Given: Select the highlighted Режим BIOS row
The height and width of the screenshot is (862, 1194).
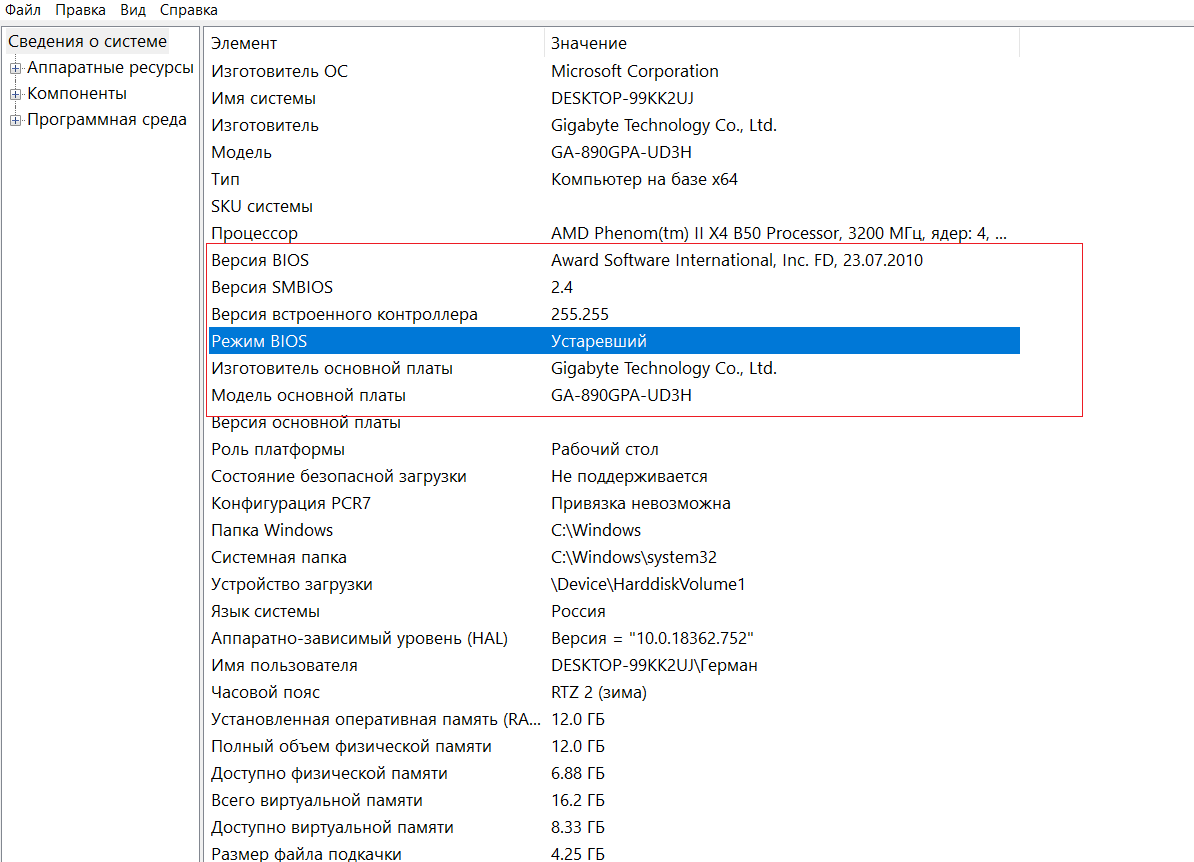Looking at the screenshot, I should [x=614, y=341].
